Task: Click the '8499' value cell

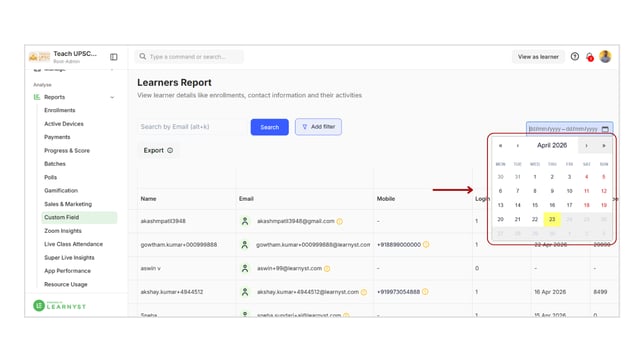Action: point(600,292)
